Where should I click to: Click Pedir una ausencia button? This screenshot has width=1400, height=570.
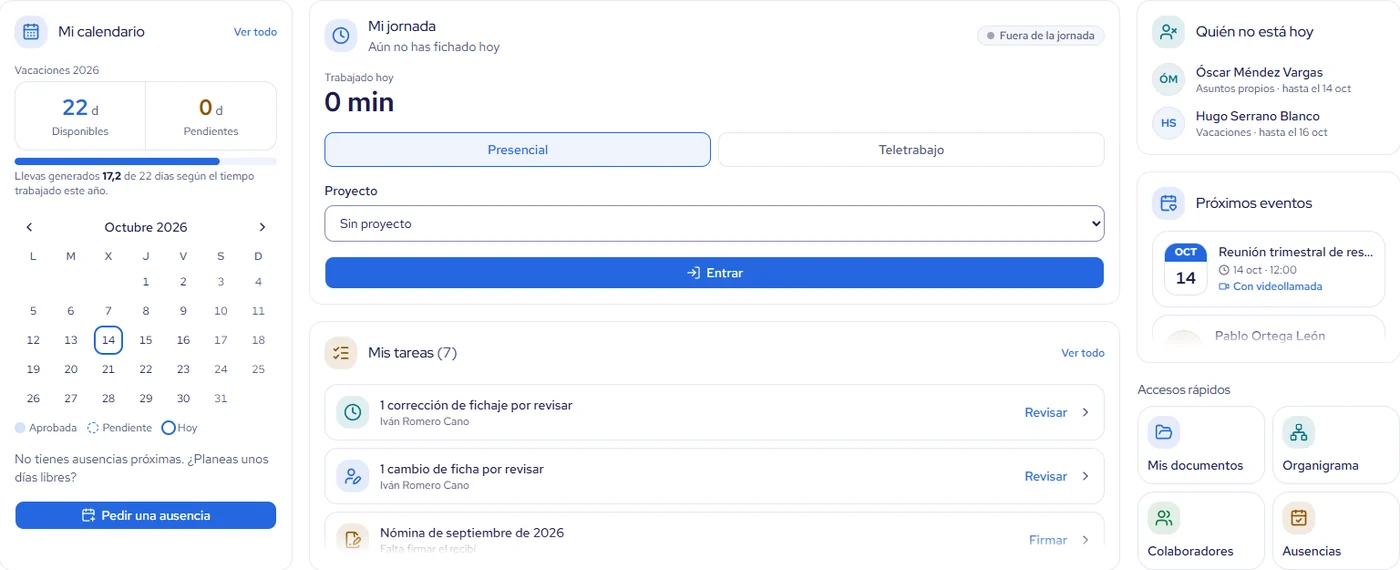pyautogui.click(x=145, y=515)
